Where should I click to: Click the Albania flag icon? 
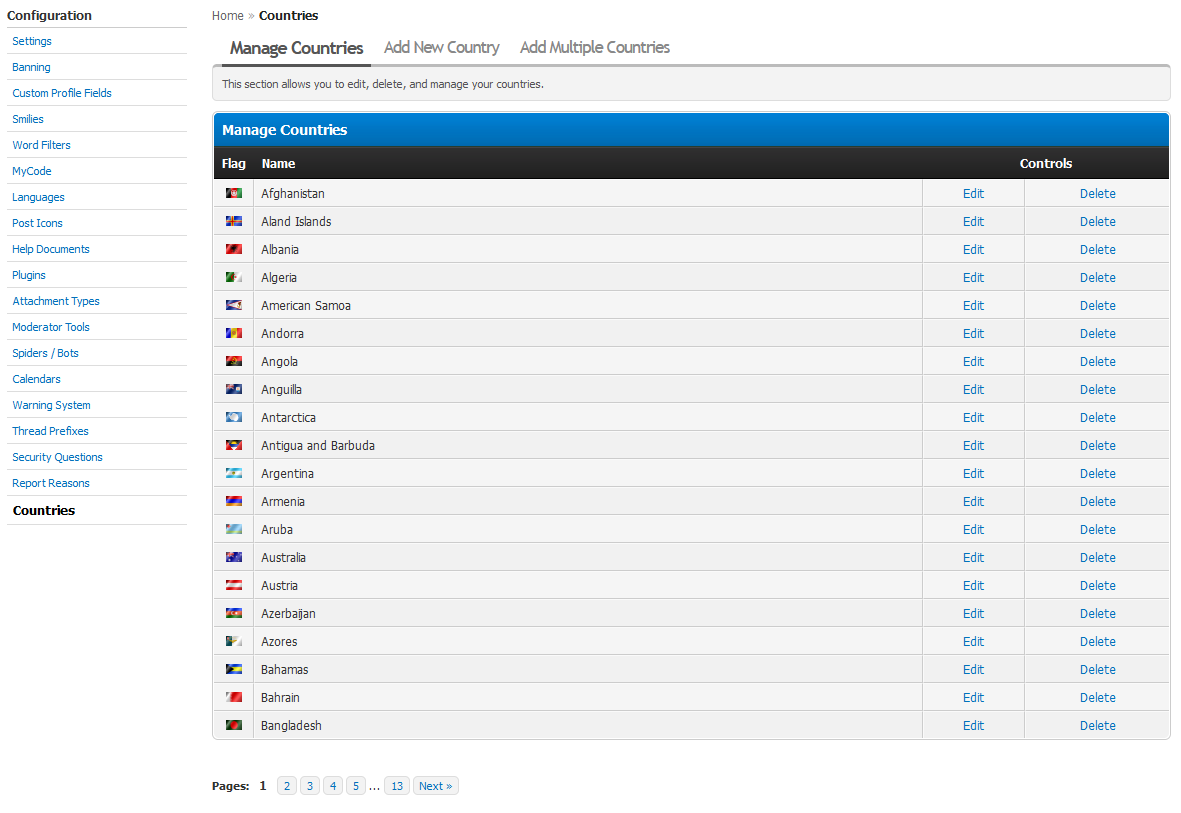point(233,249)
